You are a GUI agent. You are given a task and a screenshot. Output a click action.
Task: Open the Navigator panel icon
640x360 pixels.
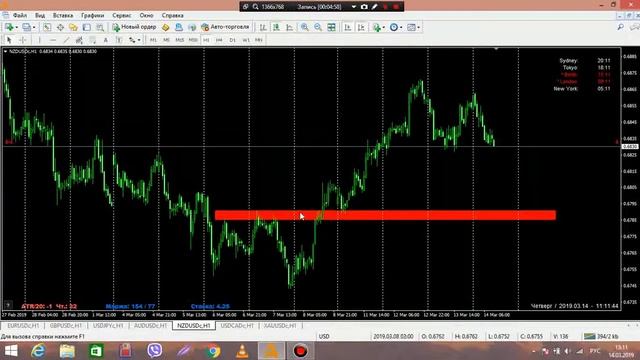pyautogui.click(x=73, y=27)
